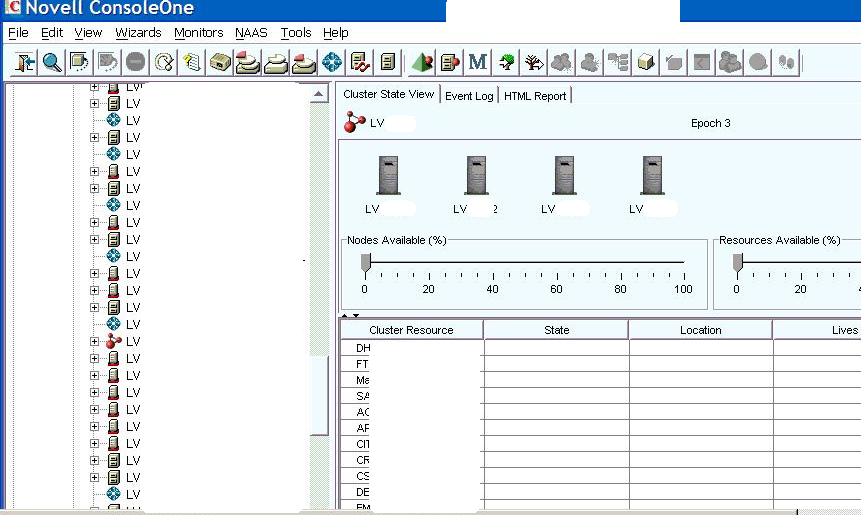Click the grayed-out footprints icon
The image size is (861, 515).
pos(786,62)
